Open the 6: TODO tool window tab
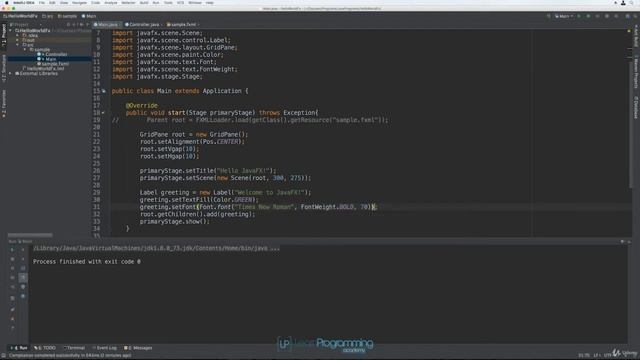This screenshot has height=360, width=640. [x=45, y=348]
